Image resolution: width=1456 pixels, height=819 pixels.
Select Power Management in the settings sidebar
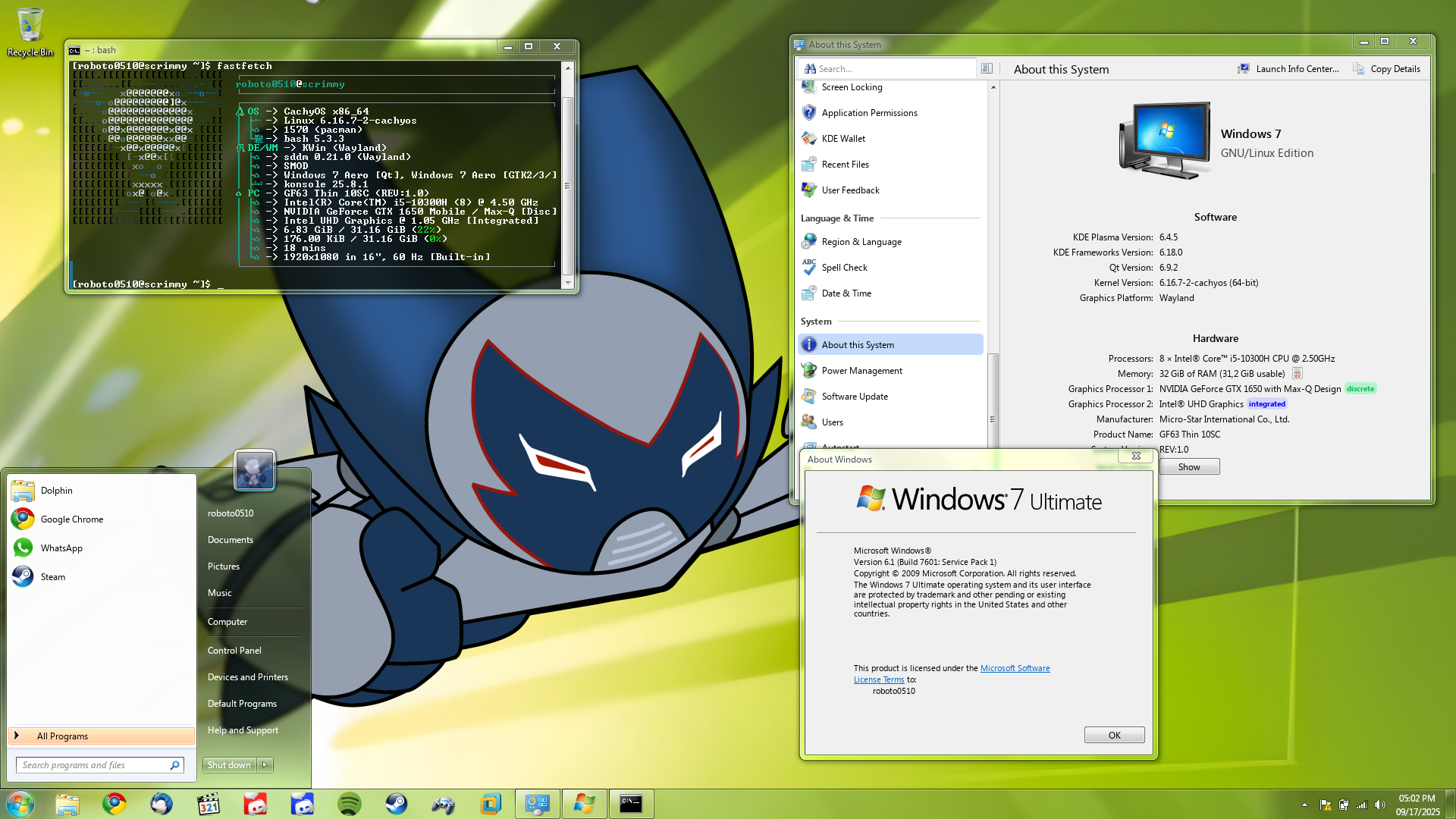(x=861, y=371)
